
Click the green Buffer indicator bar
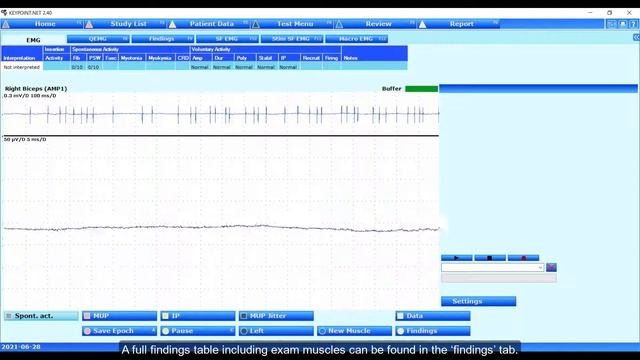pos(421,89)
